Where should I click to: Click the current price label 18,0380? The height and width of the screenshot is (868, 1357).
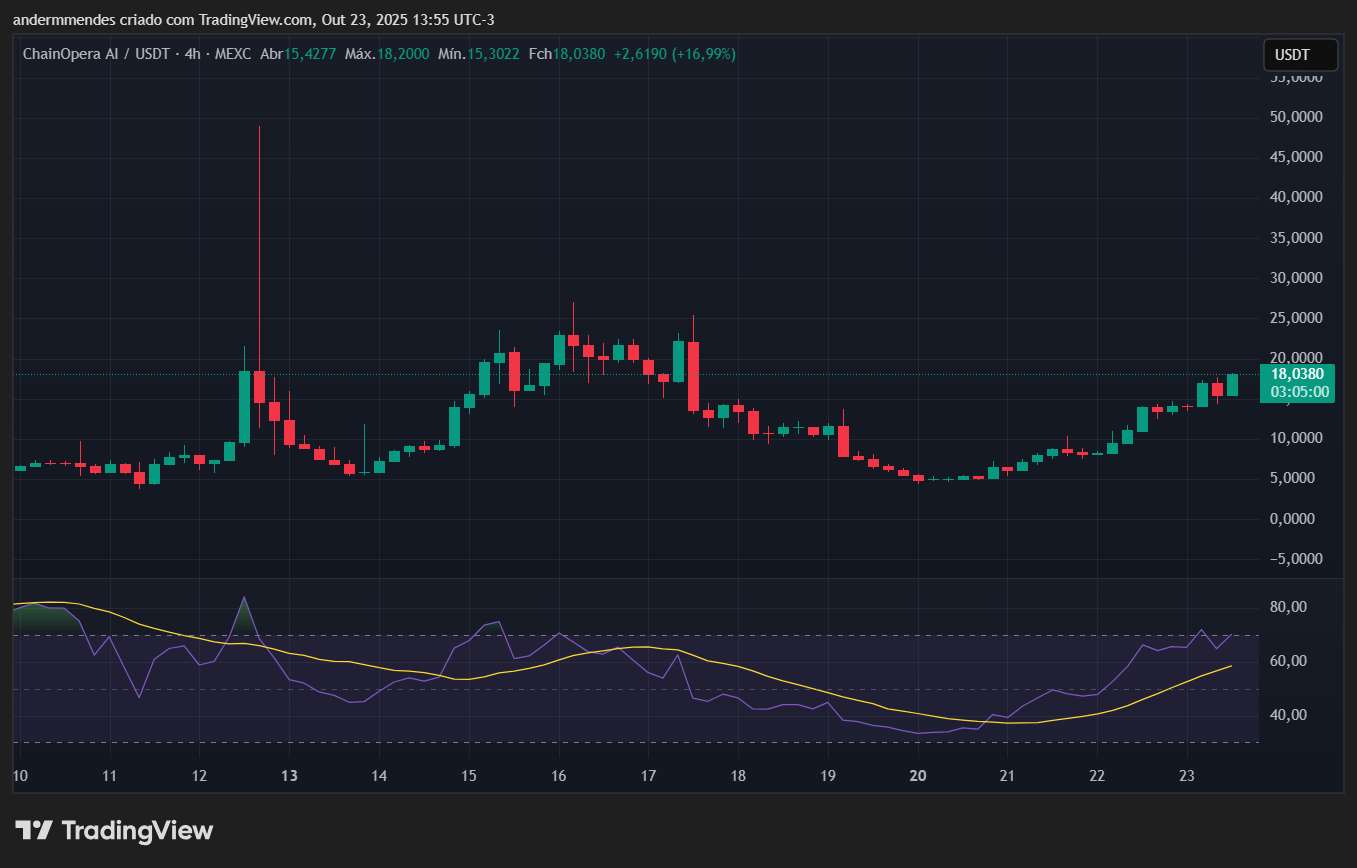pos(1297,375)
